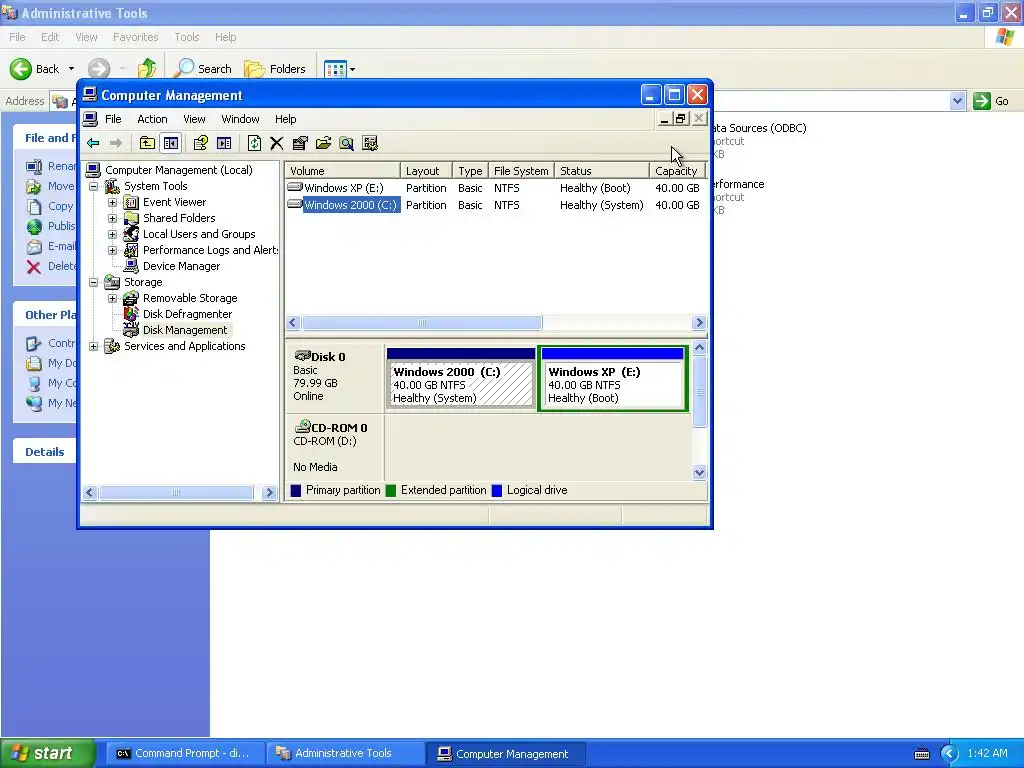Select the Windows 2000 (C:) partition block

(x=461, y=379)
